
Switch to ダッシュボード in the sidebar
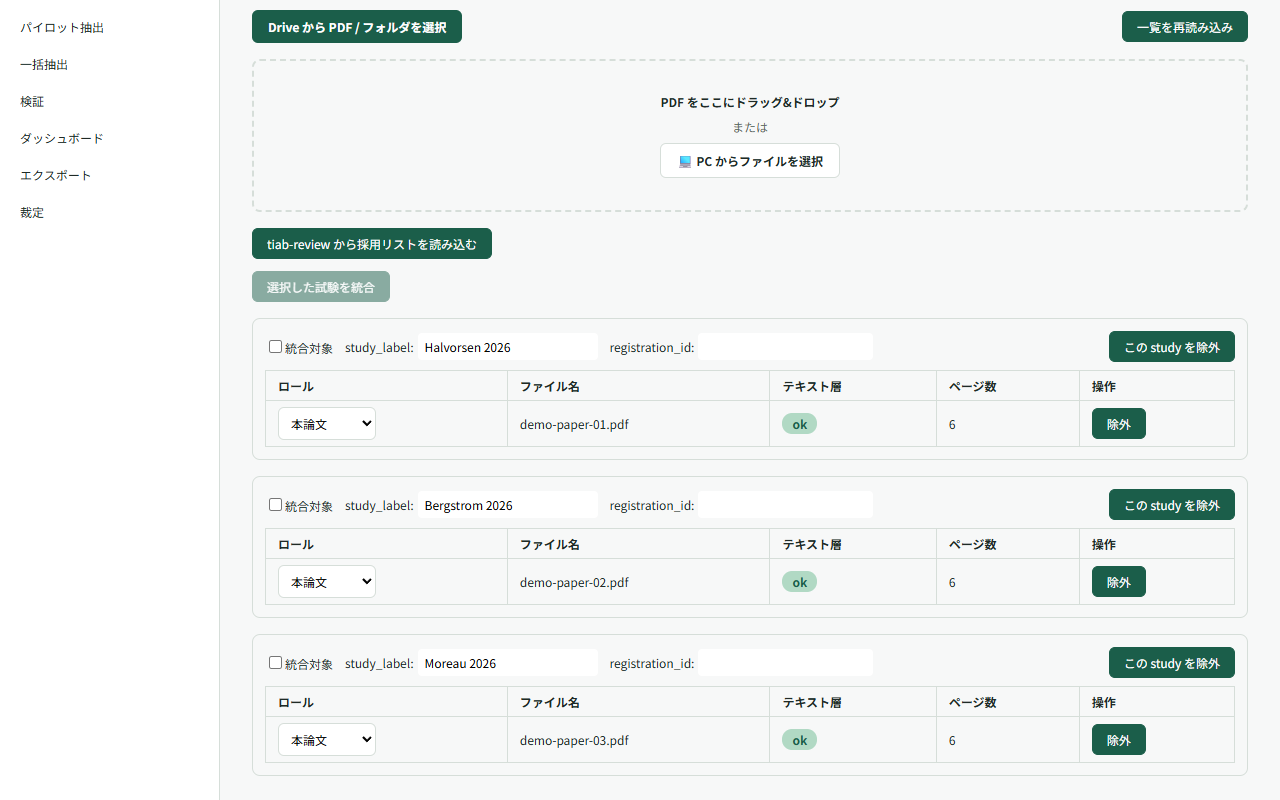pyautogui.click(x=62, y=139)
